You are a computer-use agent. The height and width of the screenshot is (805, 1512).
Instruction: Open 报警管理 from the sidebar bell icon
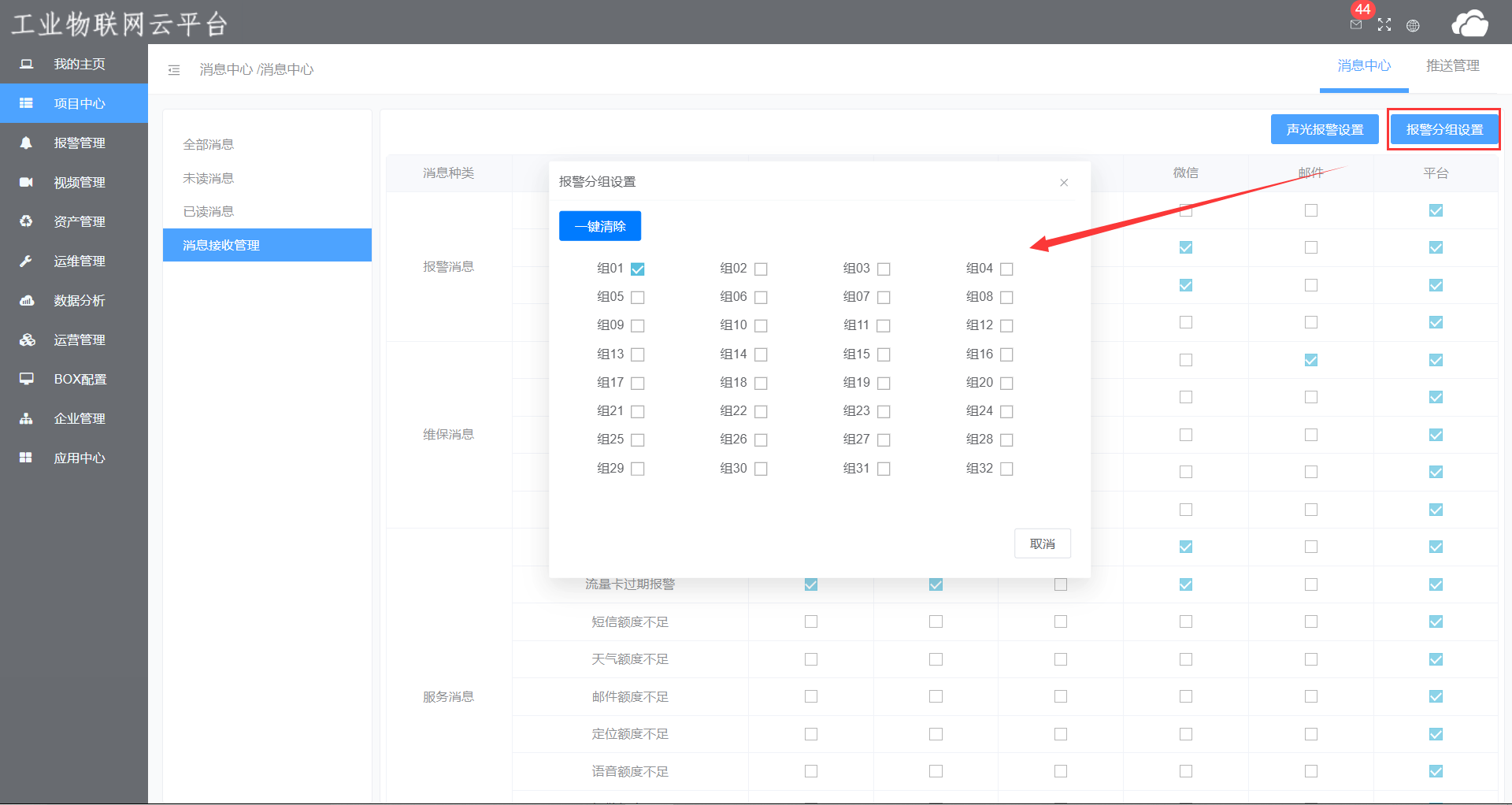(26, 143)
